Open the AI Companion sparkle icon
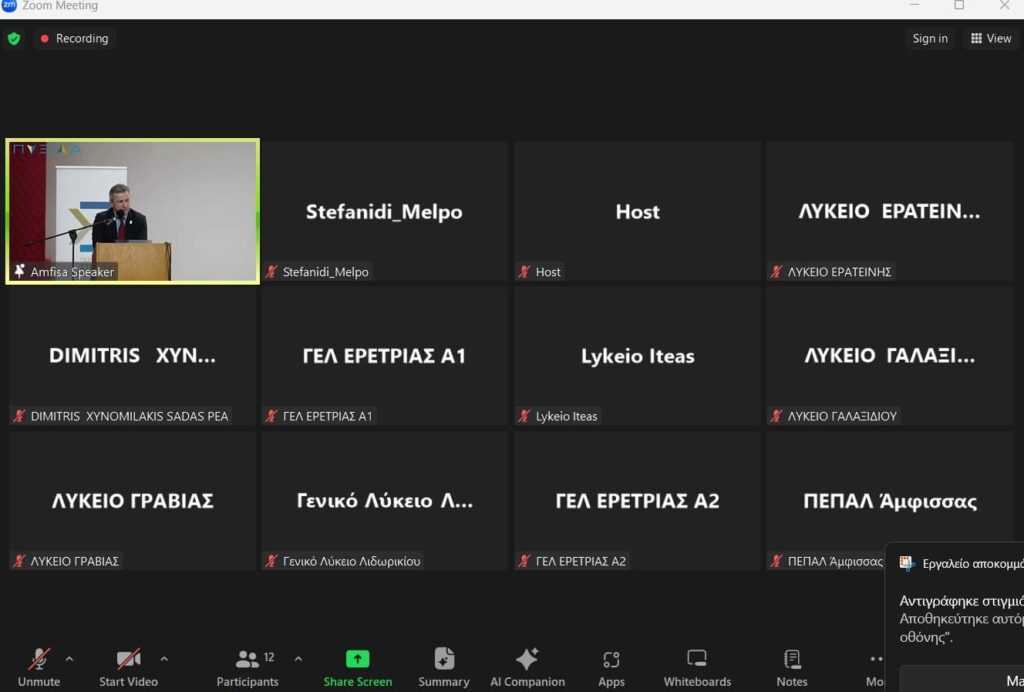The height and width of the screenshot is (692, 1024). [526, 659]
